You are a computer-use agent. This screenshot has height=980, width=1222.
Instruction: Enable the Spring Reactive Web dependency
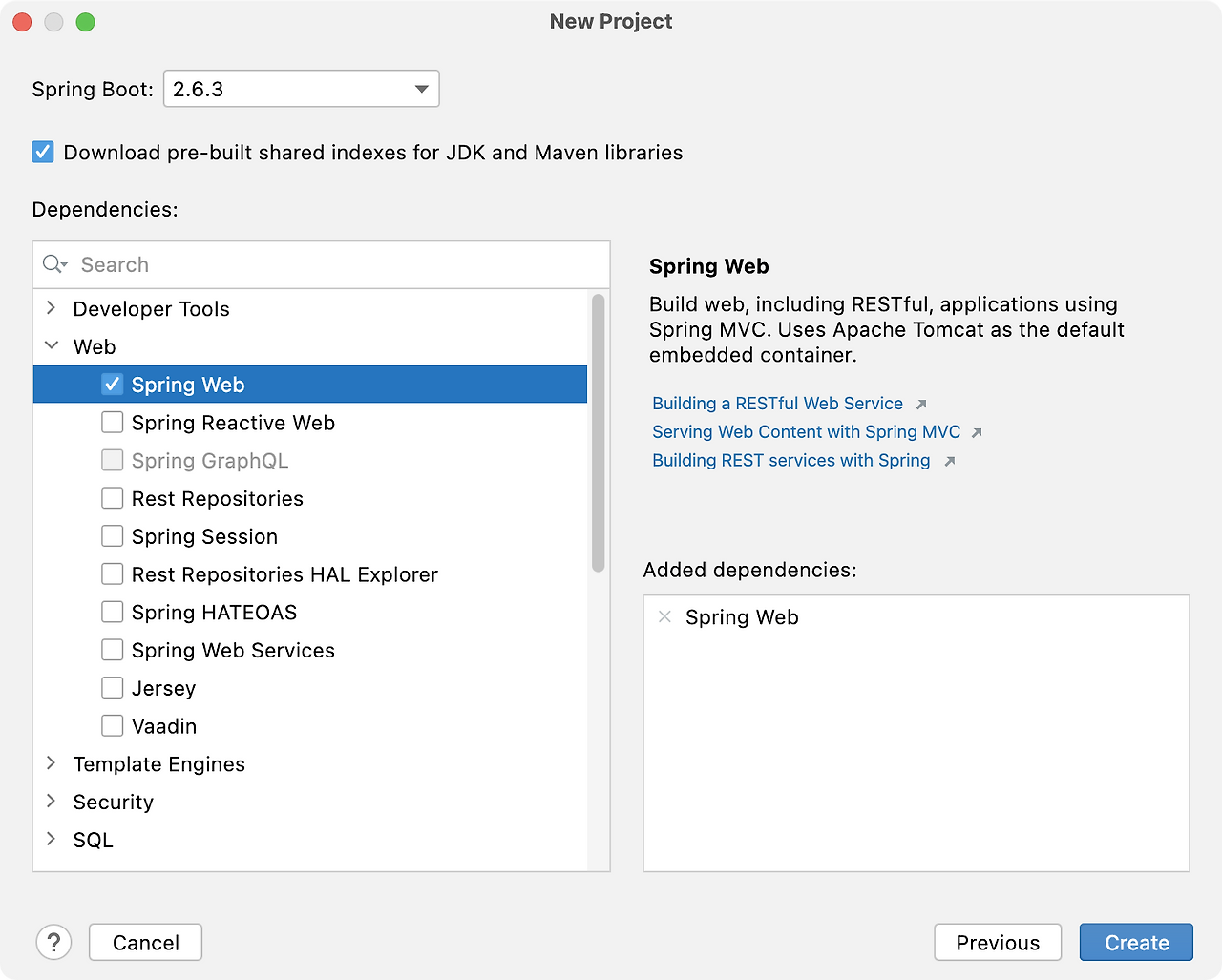pyautogui.click(x=112, y=422)
